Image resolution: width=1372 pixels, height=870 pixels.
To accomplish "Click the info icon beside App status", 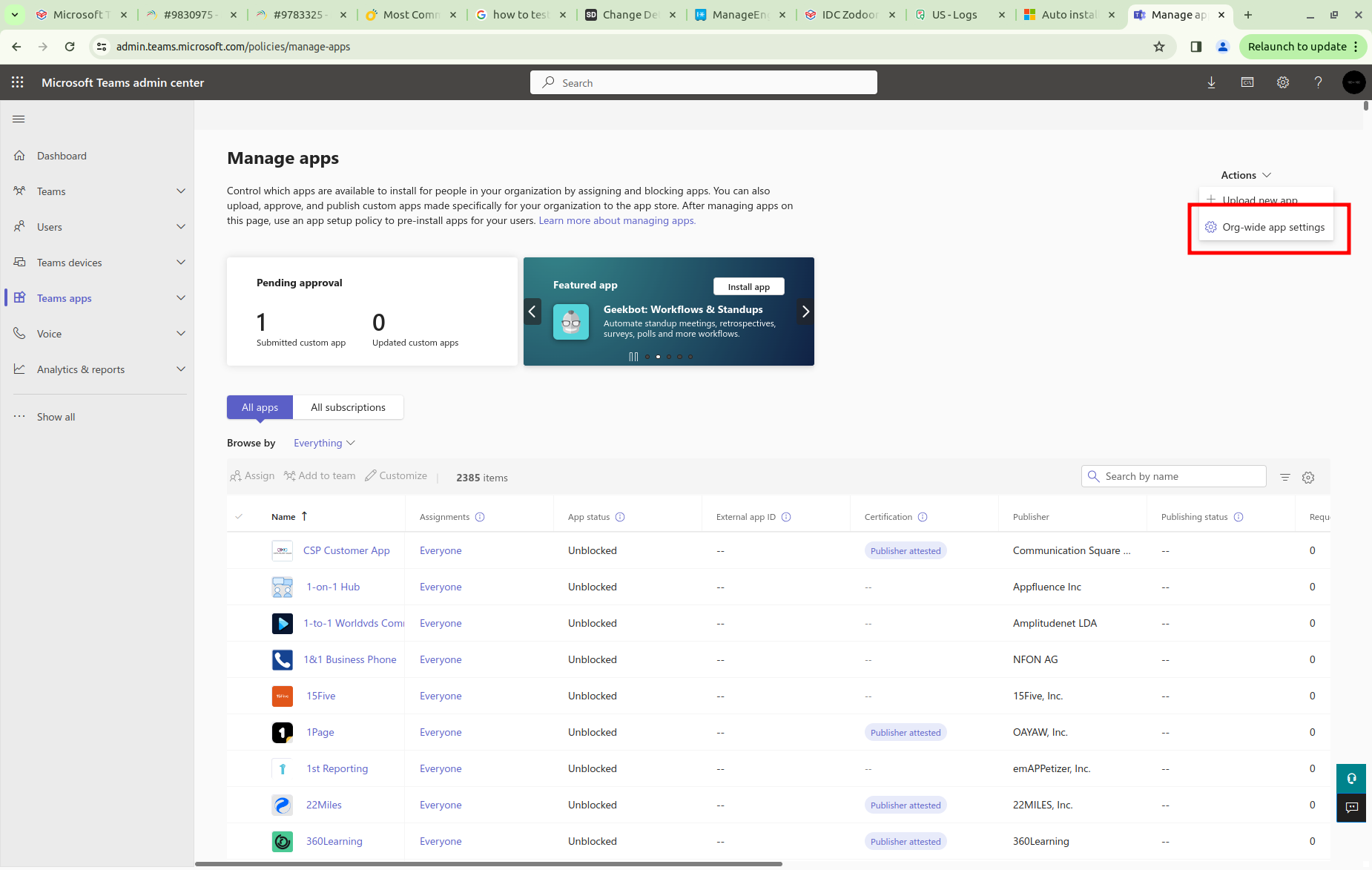I will (620, 517).
